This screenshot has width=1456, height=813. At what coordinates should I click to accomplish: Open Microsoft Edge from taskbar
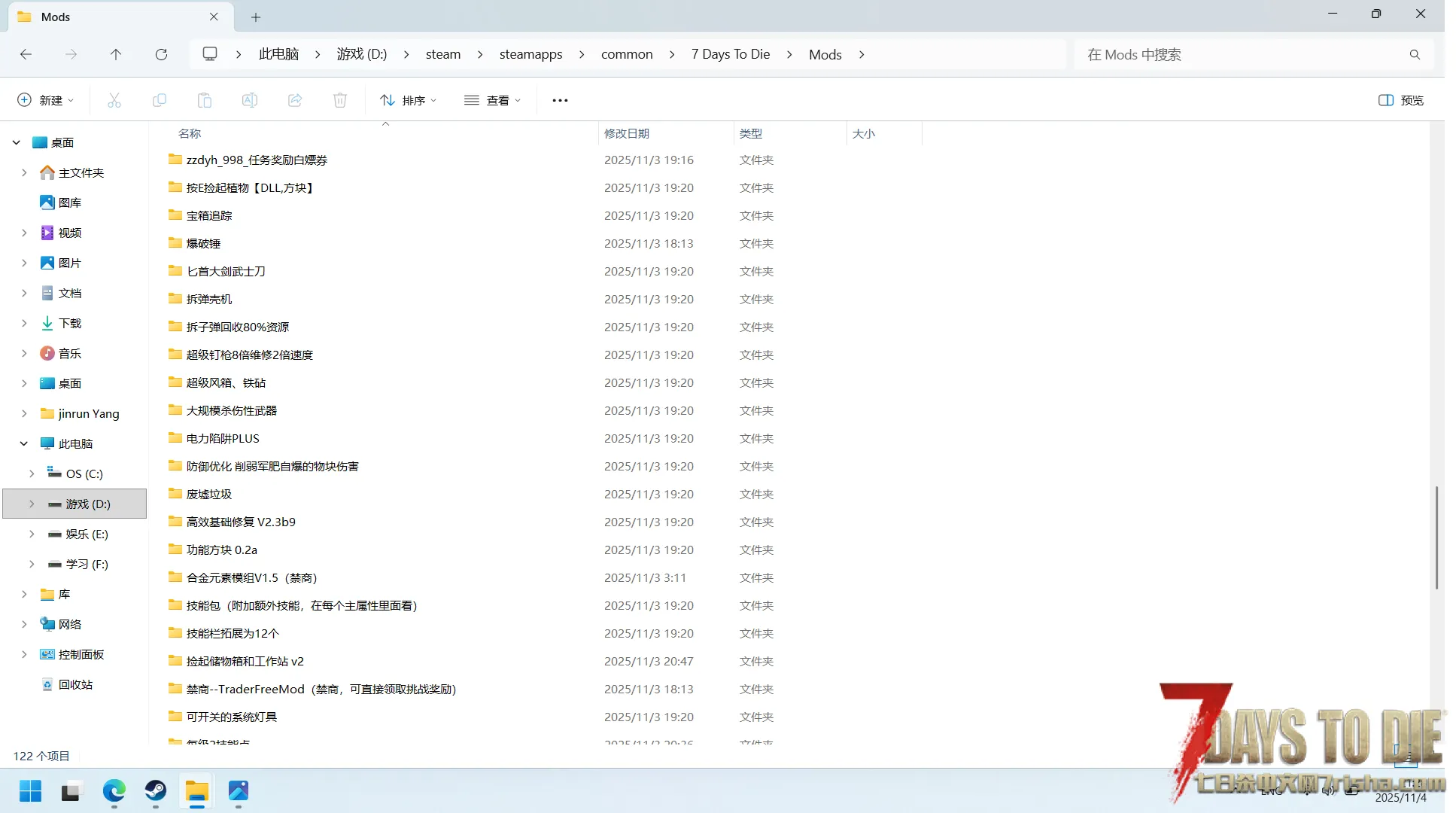click(x=114, y=791)
